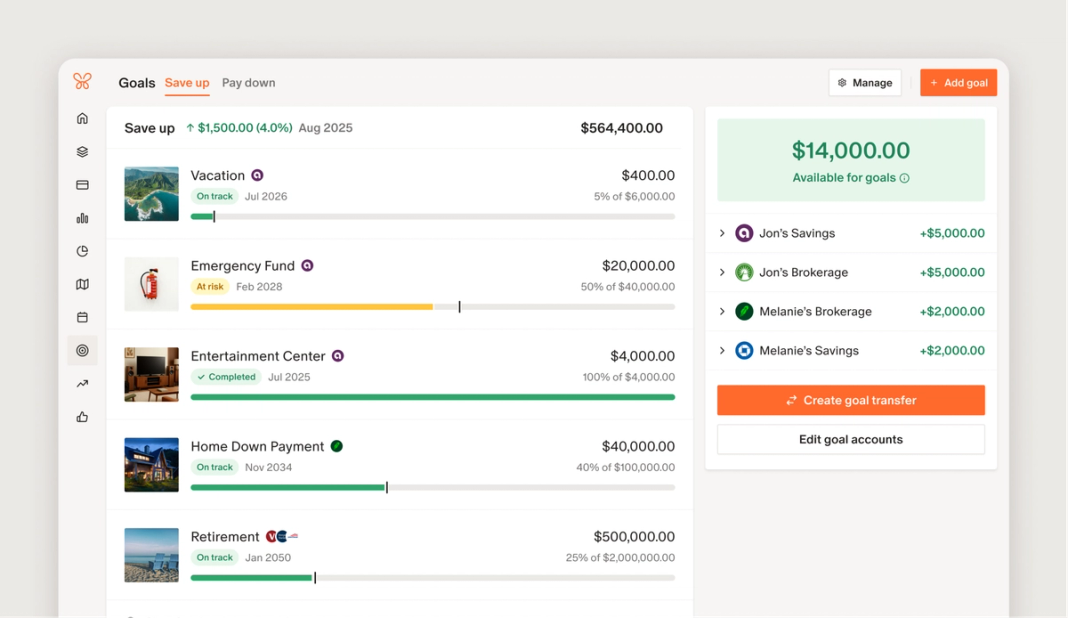Screen dimensions: 1068x618
Task: Click the stacked layers sidebar icon
Action: pos(82,152)
